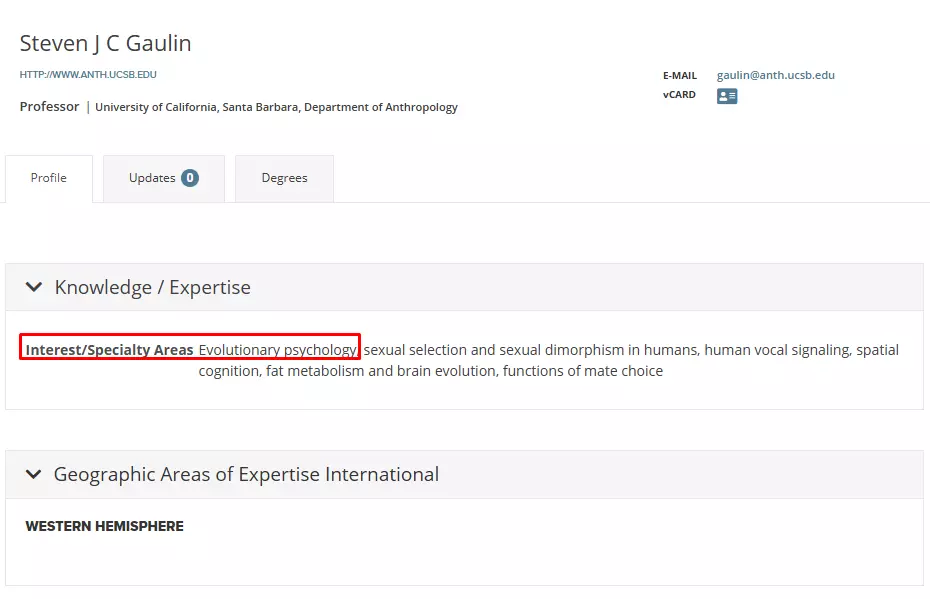
Task: Click the vCARD field label
Action: [679, 95]
